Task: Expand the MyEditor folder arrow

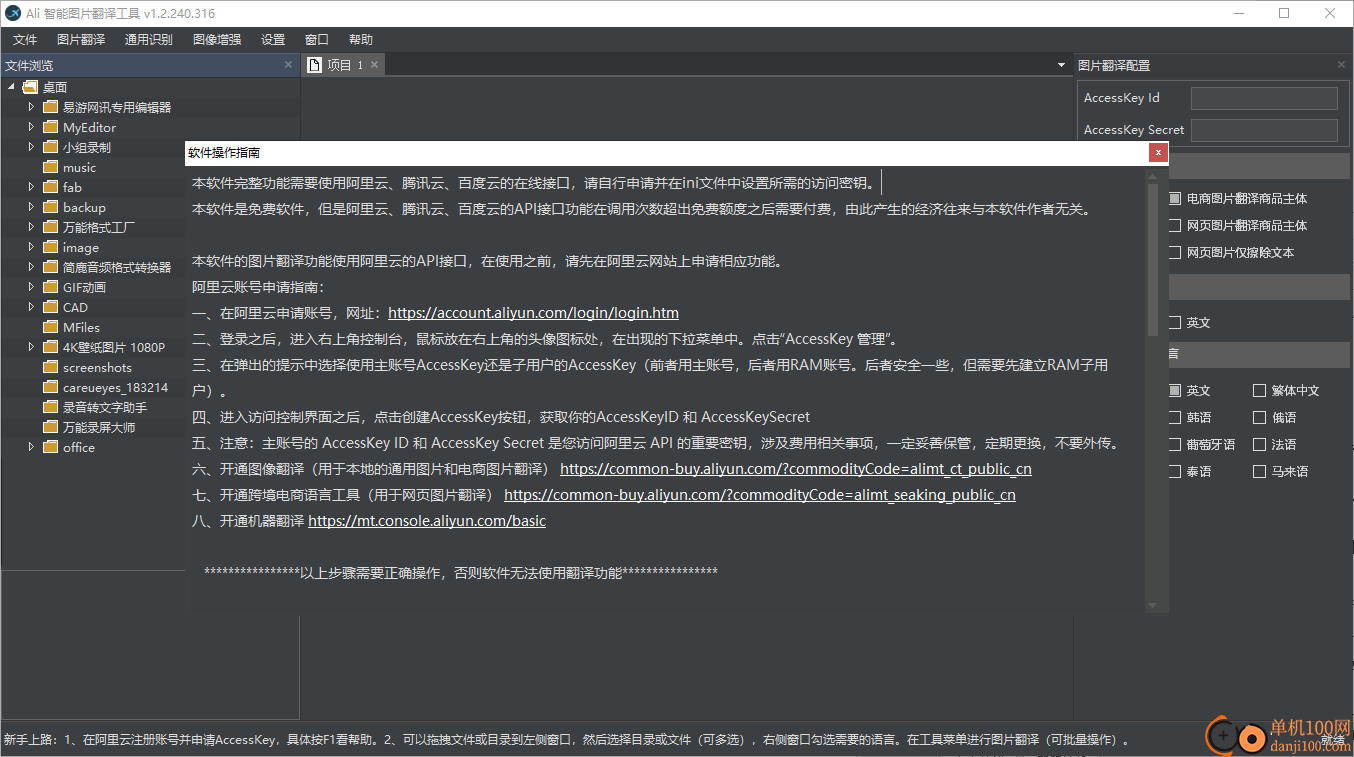Action: [31, 126]
